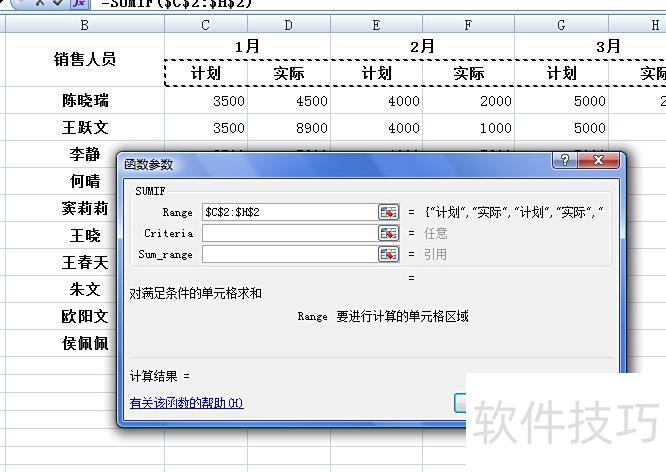Click the 销售人员 header cell
Screen dimensions: 666x472
coord(85,59)
